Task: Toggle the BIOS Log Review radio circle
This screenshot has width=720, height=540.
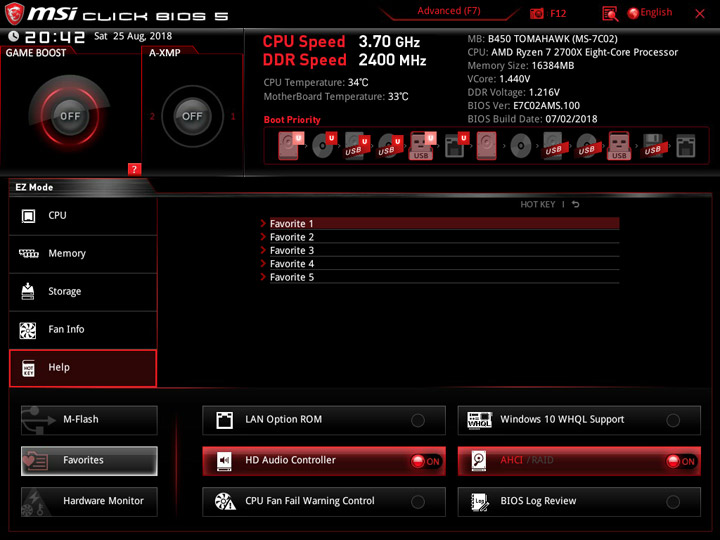Action: tap(673, 501)
